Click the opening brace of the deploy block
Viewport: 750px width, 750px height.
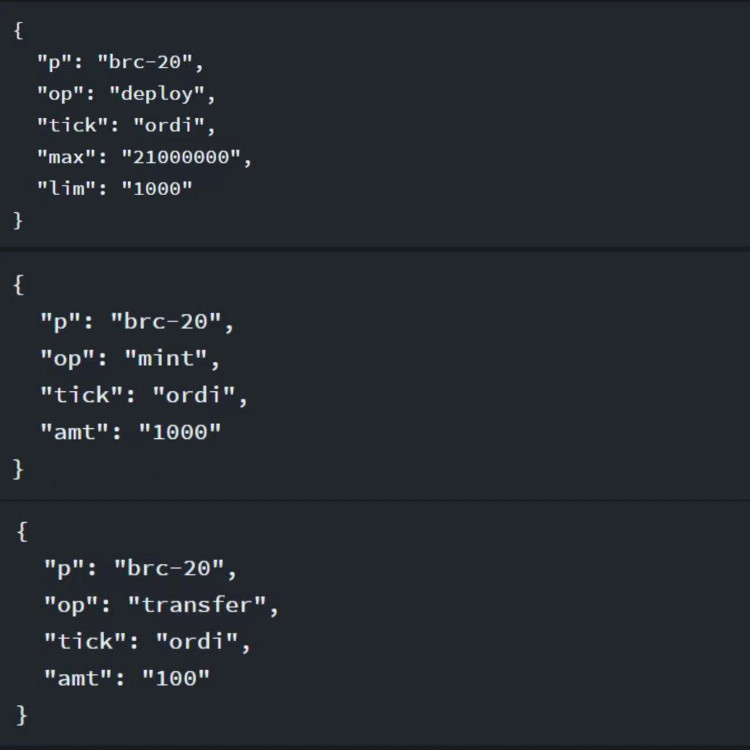click(18, 30)
